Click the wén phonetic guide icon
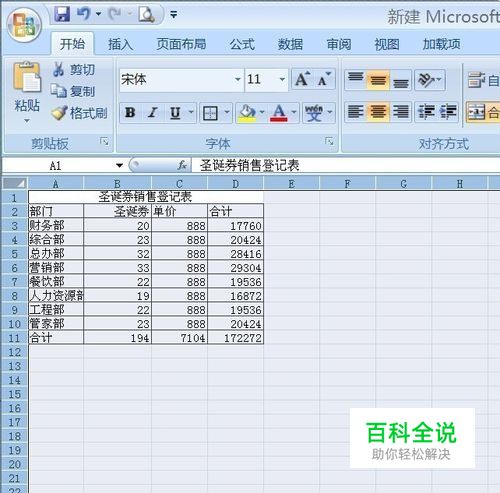 [313, 113]
